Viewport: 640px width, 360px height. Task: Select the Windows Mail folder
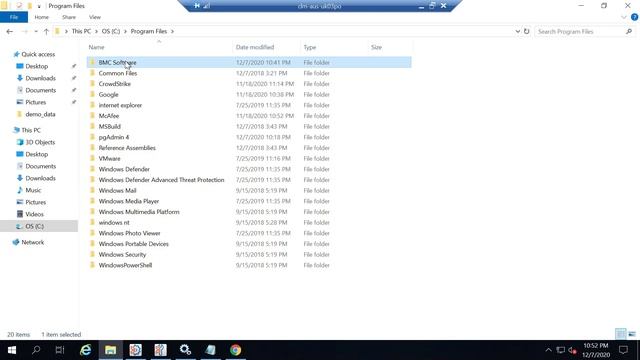click(117, 190)
